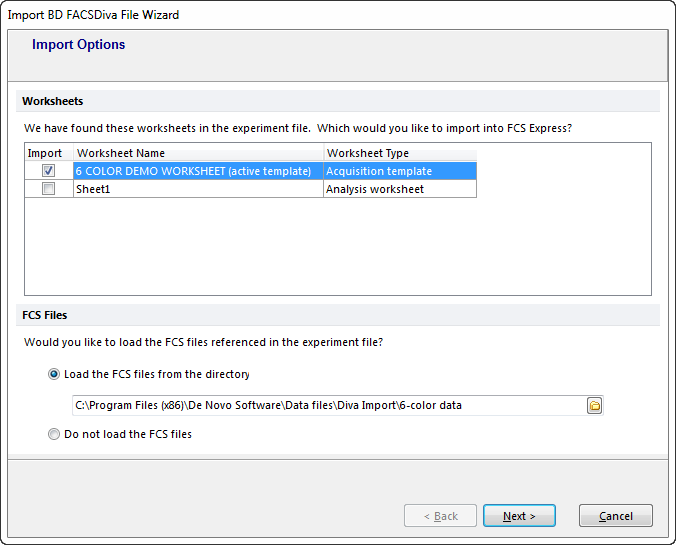Choose the 'Do not load the FCS files' option

54,434
